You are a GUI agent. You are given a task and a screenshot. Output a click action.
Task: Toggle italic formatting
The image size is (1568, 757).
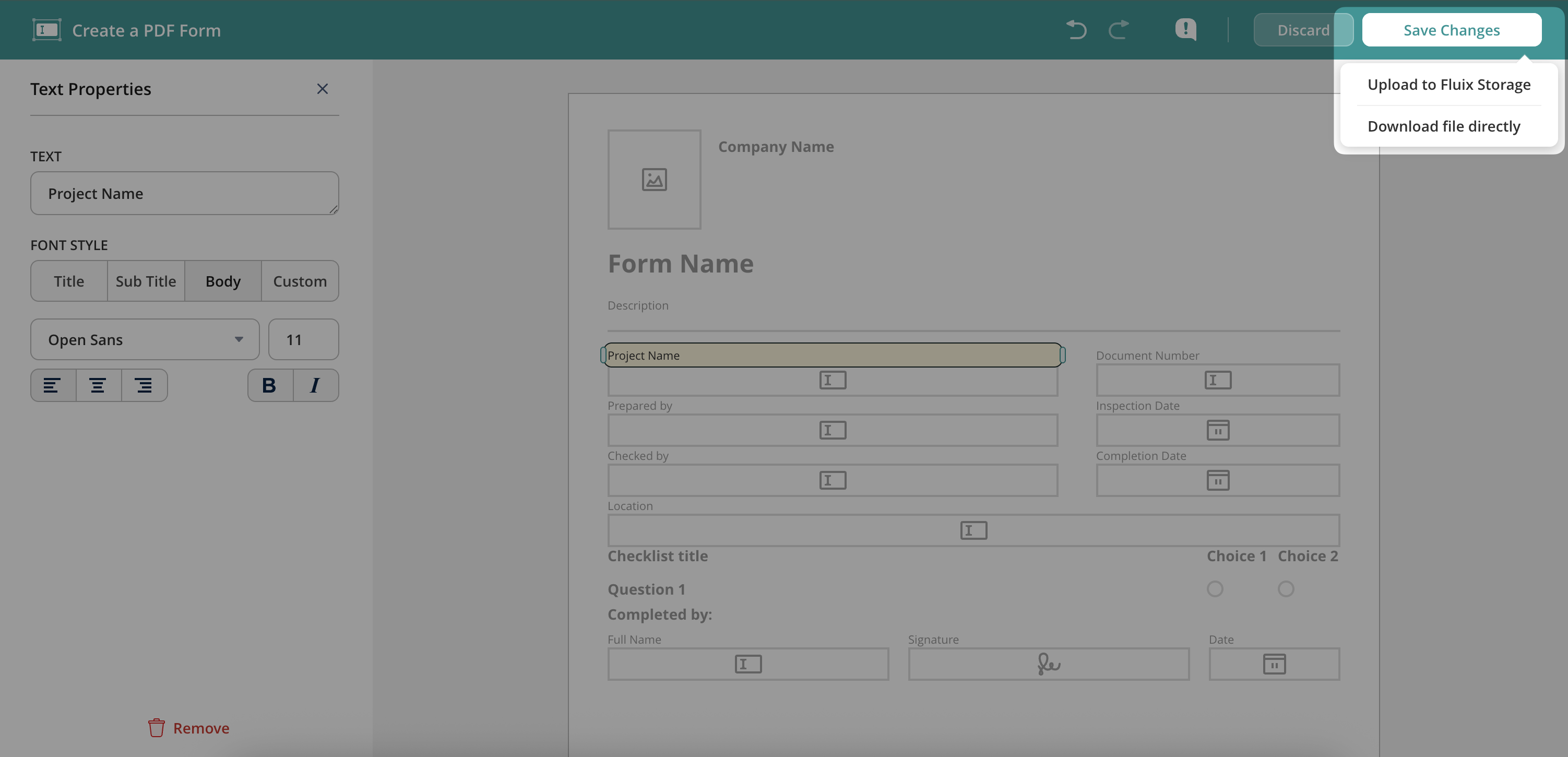tap(315, 385)
